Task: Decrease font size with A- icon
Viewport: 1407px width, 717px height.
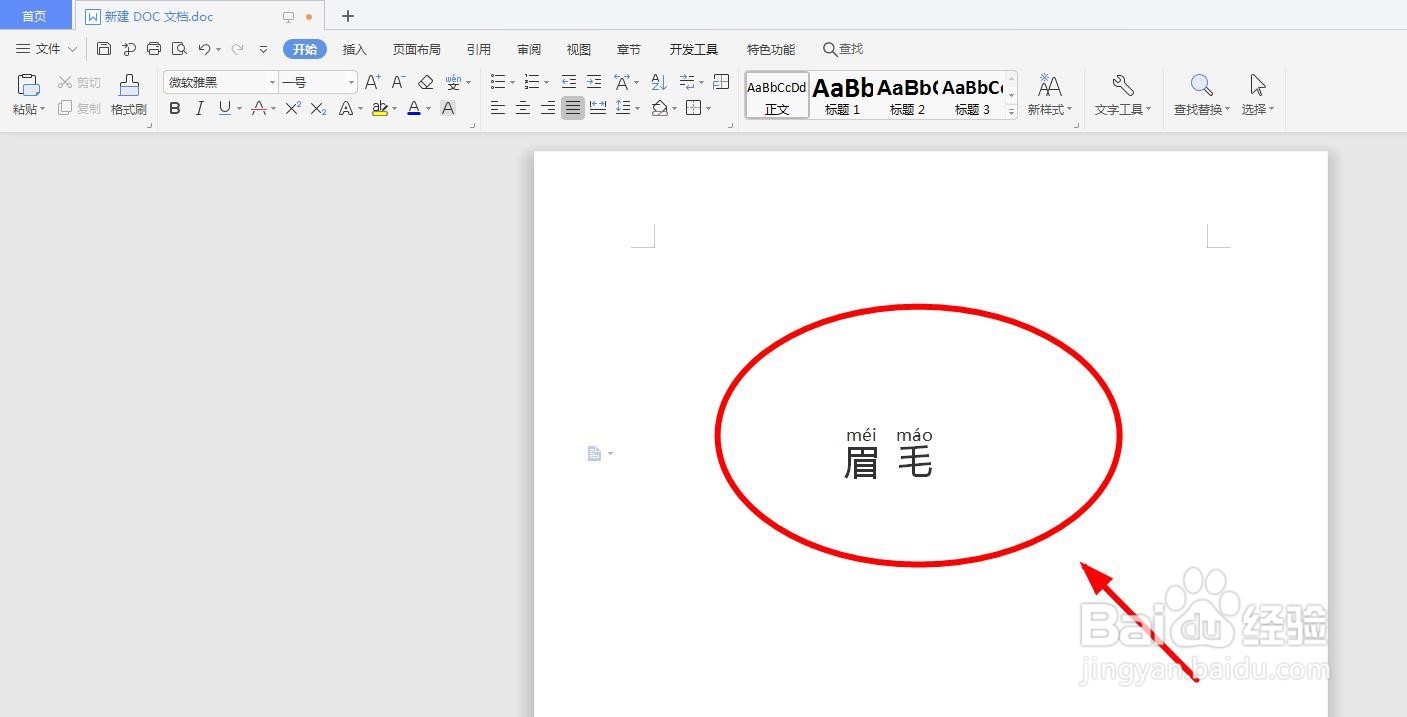Action: (398, 82)
